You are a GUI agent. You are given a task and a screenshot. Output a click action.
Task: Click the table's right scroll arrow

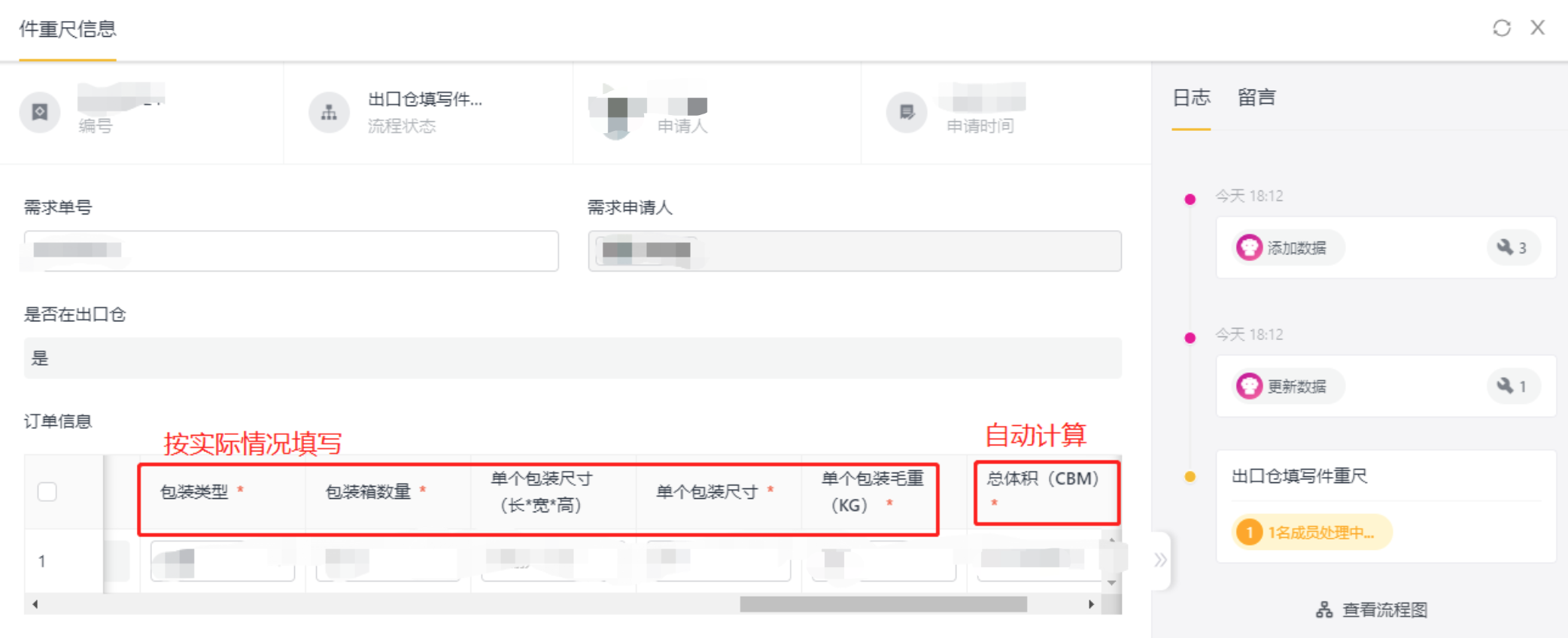(x=1091, y=604)
